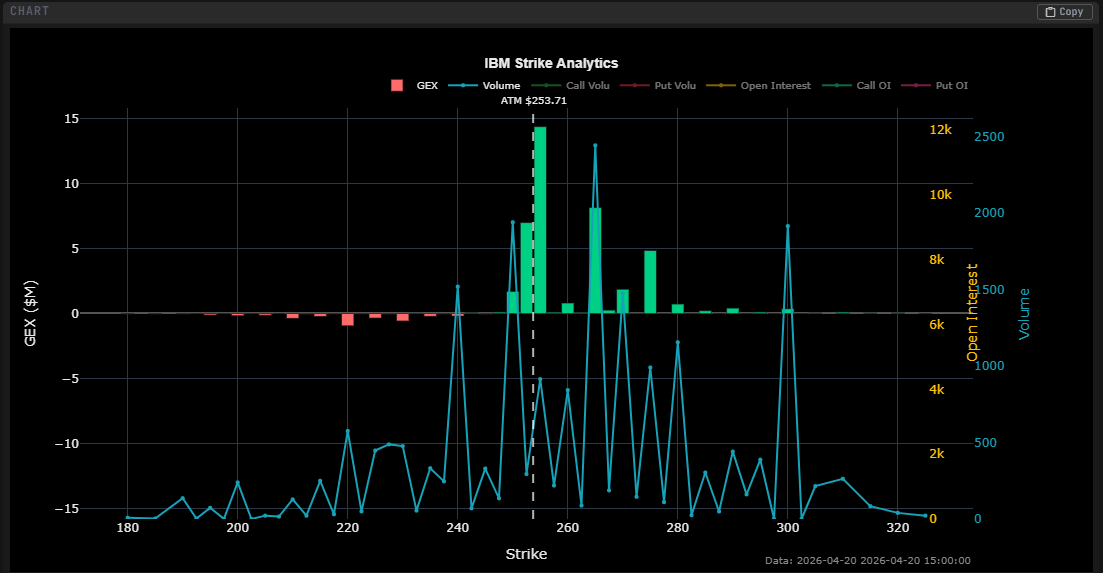Click the volume point at strike 240
Viewport: 1103px width, 573px height.
pyautogui.click(x=457, y=287)
